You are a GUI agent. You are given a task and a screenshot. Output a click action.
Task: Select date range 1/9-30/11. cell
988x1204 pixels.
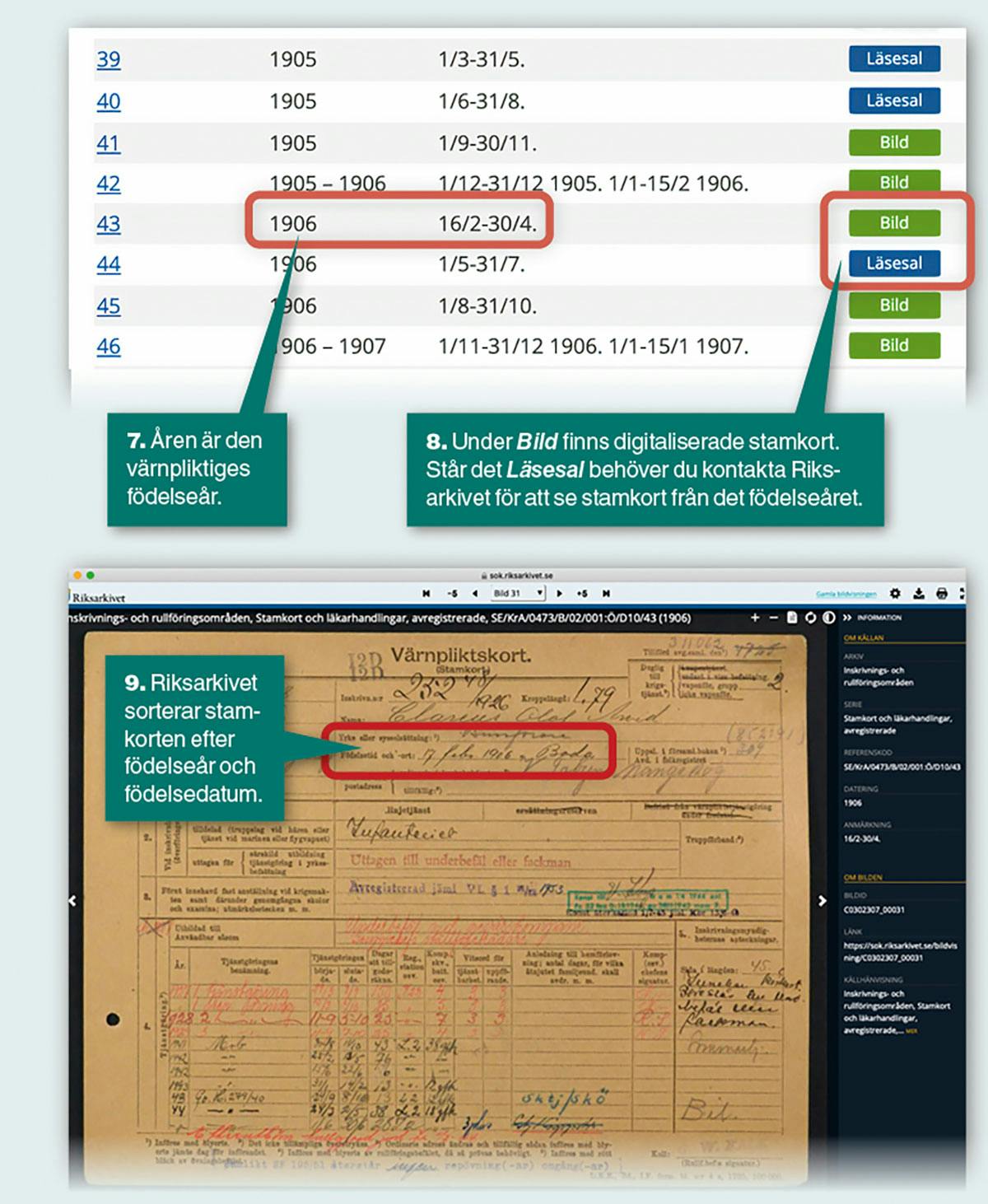(487, 143)
